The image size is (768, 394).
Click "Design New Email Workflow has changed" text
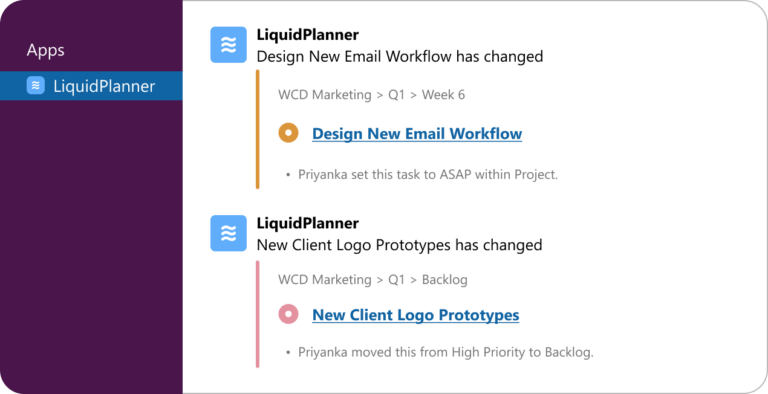(400, 56)
